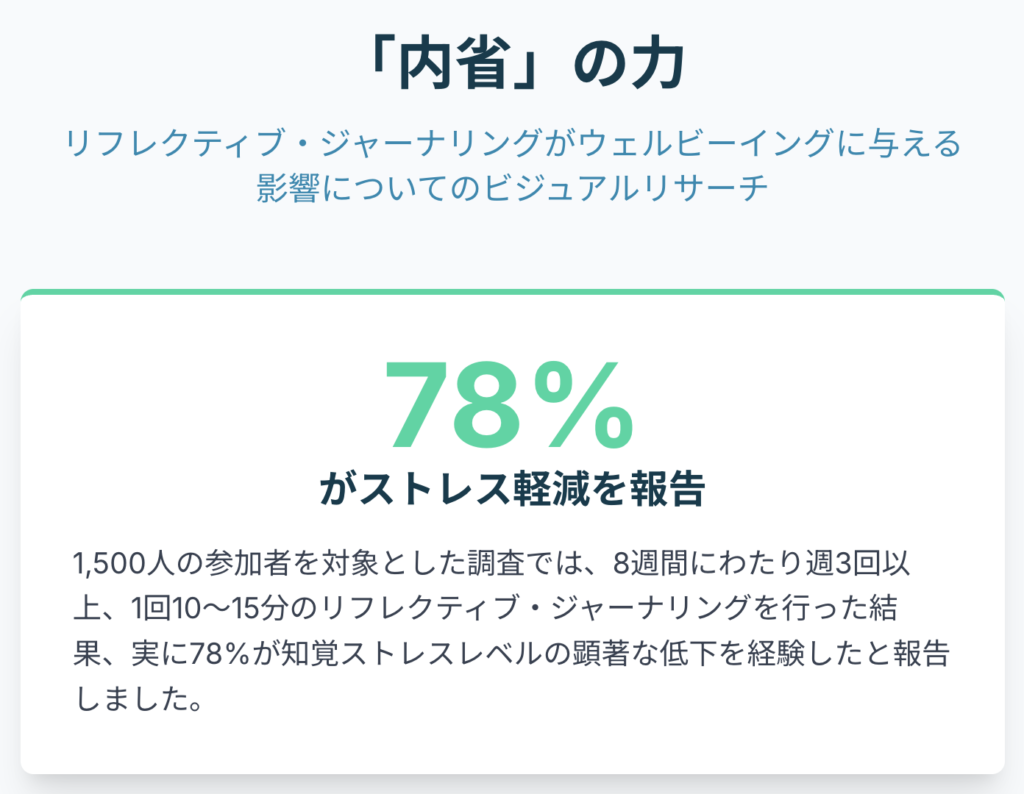The height and width of the screenshot is (794, 1024).
Task: Click the subtitle's second line starting with 影響
Action: pos(512,189)
